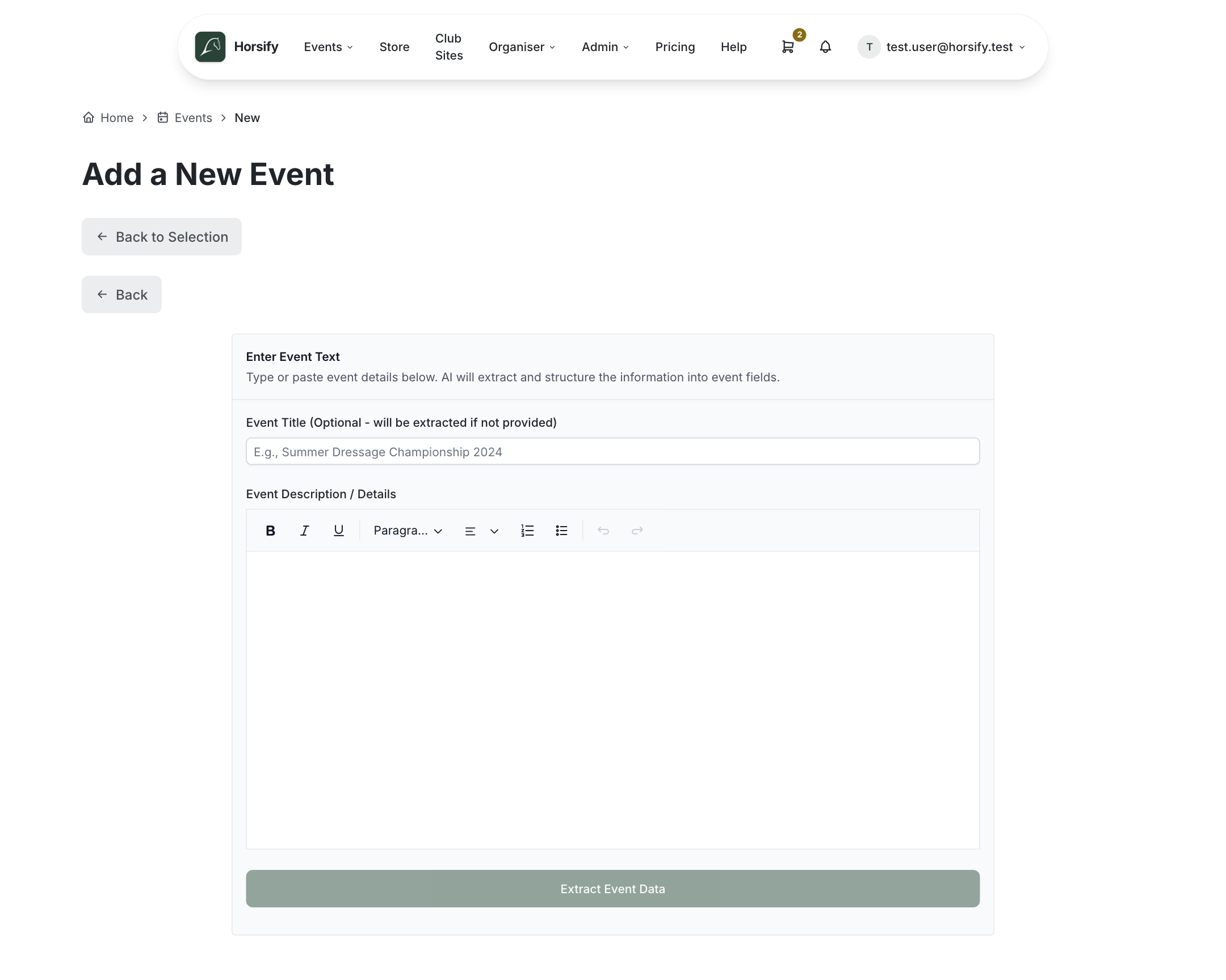Click the Horsify brand name
1226x980 pixels.
[x=256, y=47]
